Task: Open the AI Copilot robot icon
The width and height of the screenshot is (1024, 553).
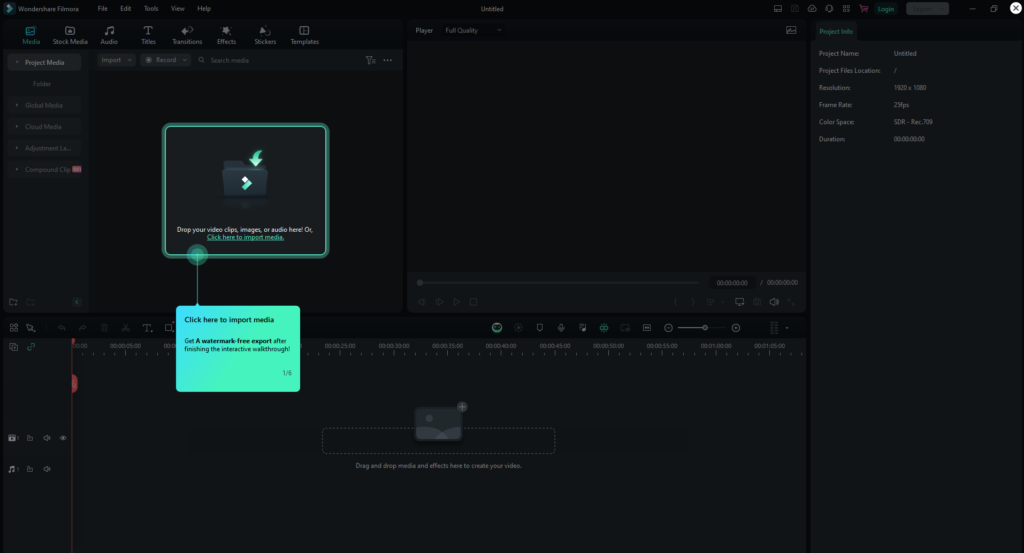Action: pyautogui.click(x=497, y=328)
